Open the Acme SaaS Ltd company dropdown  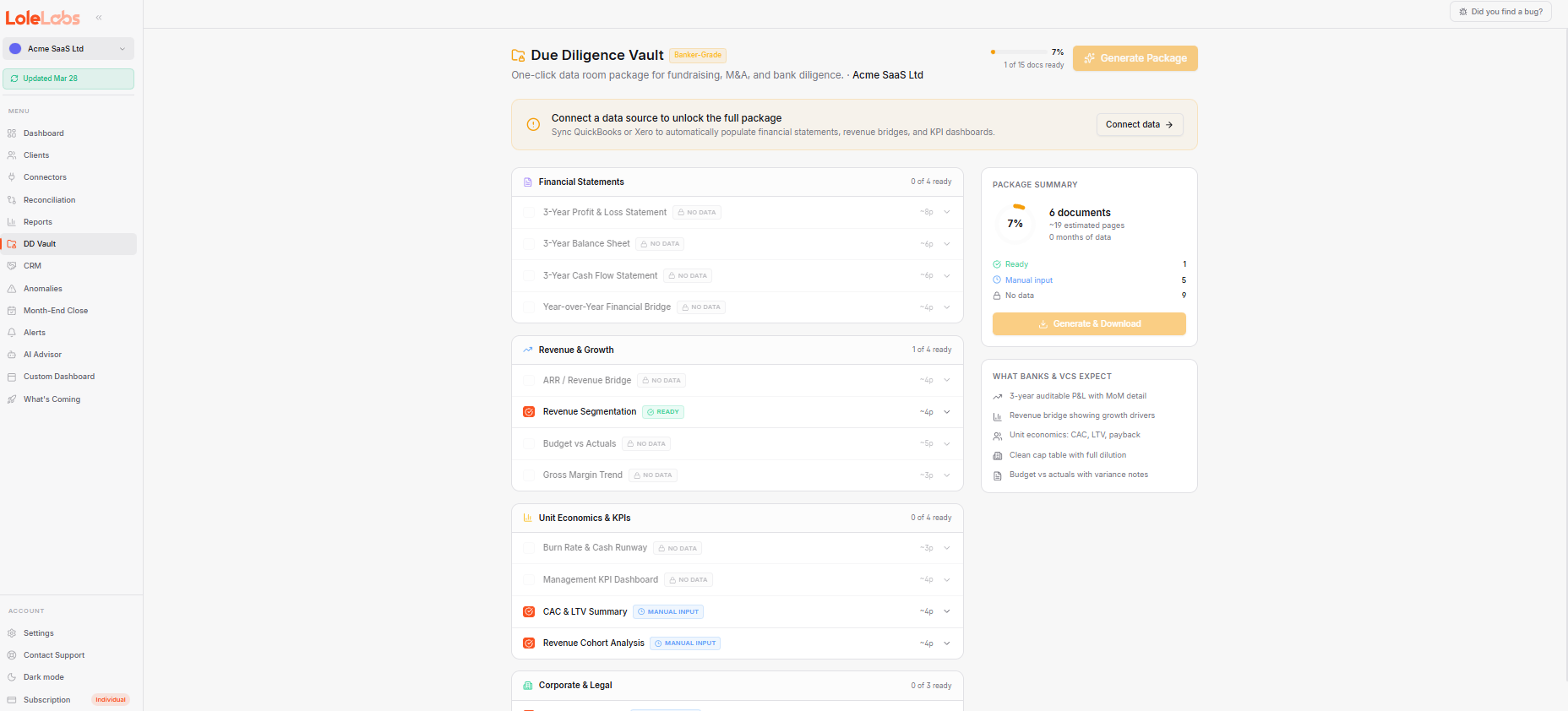68,49
